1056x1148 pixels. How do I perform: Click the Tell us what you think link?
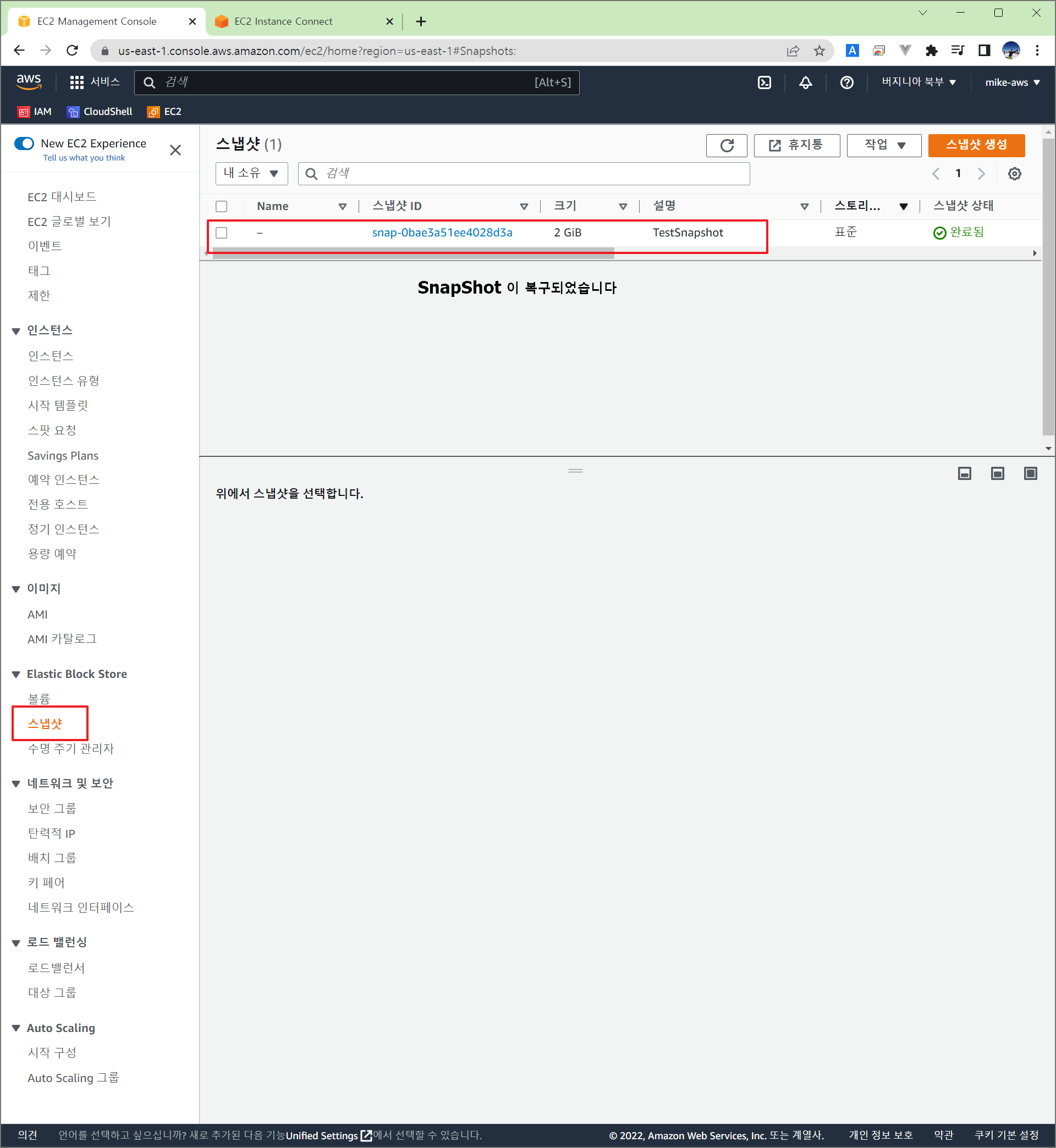[x=84, y=158]
